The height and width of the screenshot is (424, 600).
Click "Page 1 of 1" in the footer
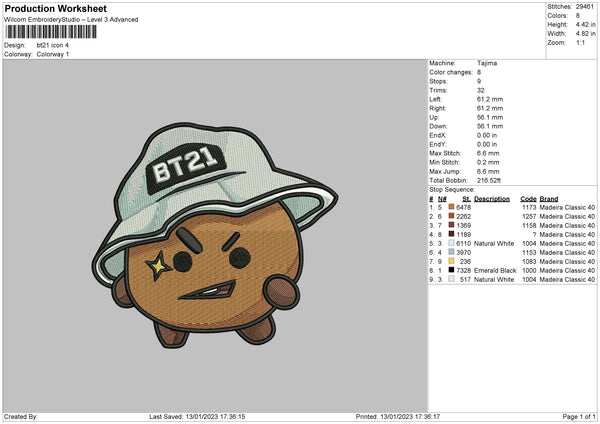click(x=579, y=416)
